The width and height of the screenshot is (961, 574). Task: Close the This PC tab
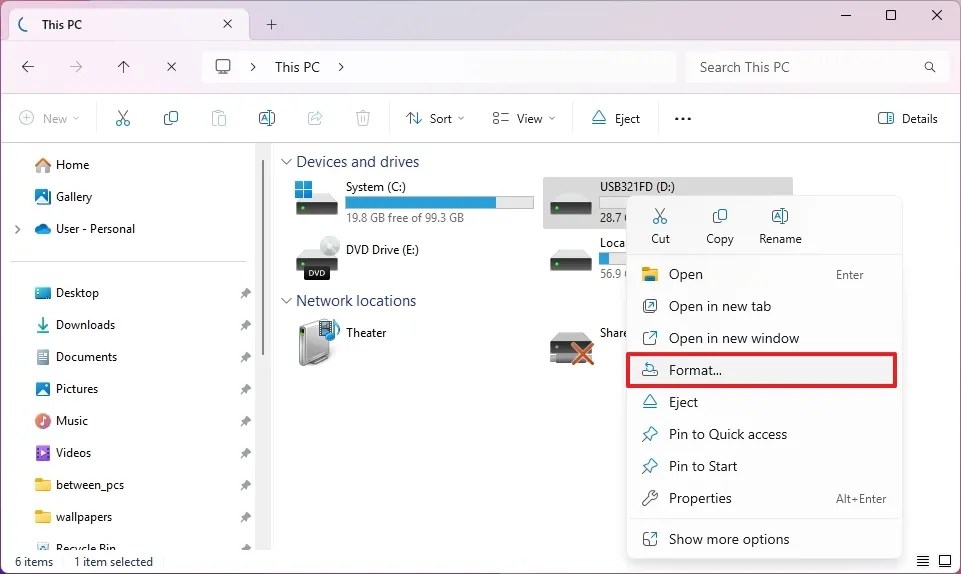(227, 24)
